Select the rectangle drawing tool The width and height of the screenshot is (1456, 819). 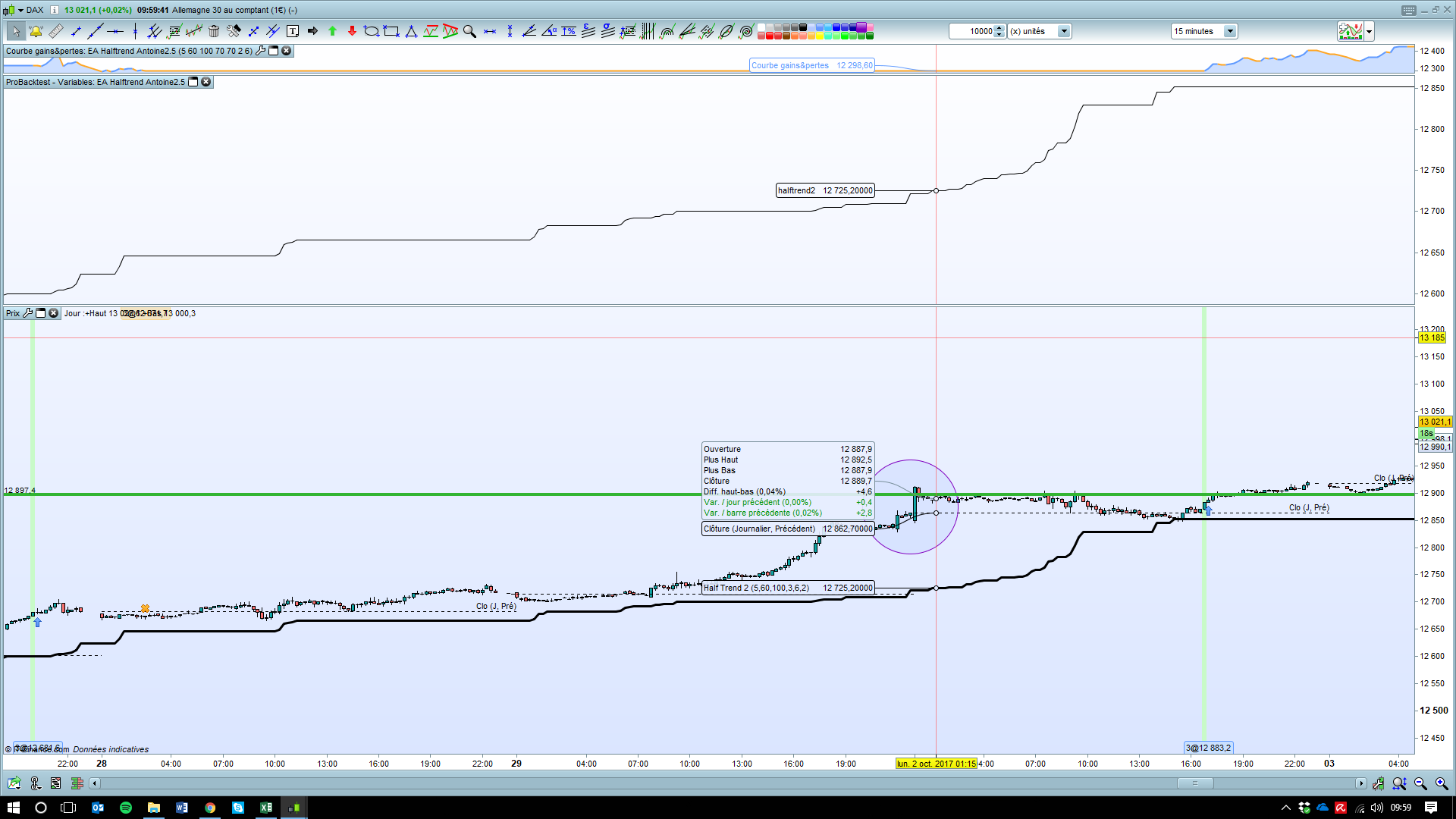tap(391, 31)
